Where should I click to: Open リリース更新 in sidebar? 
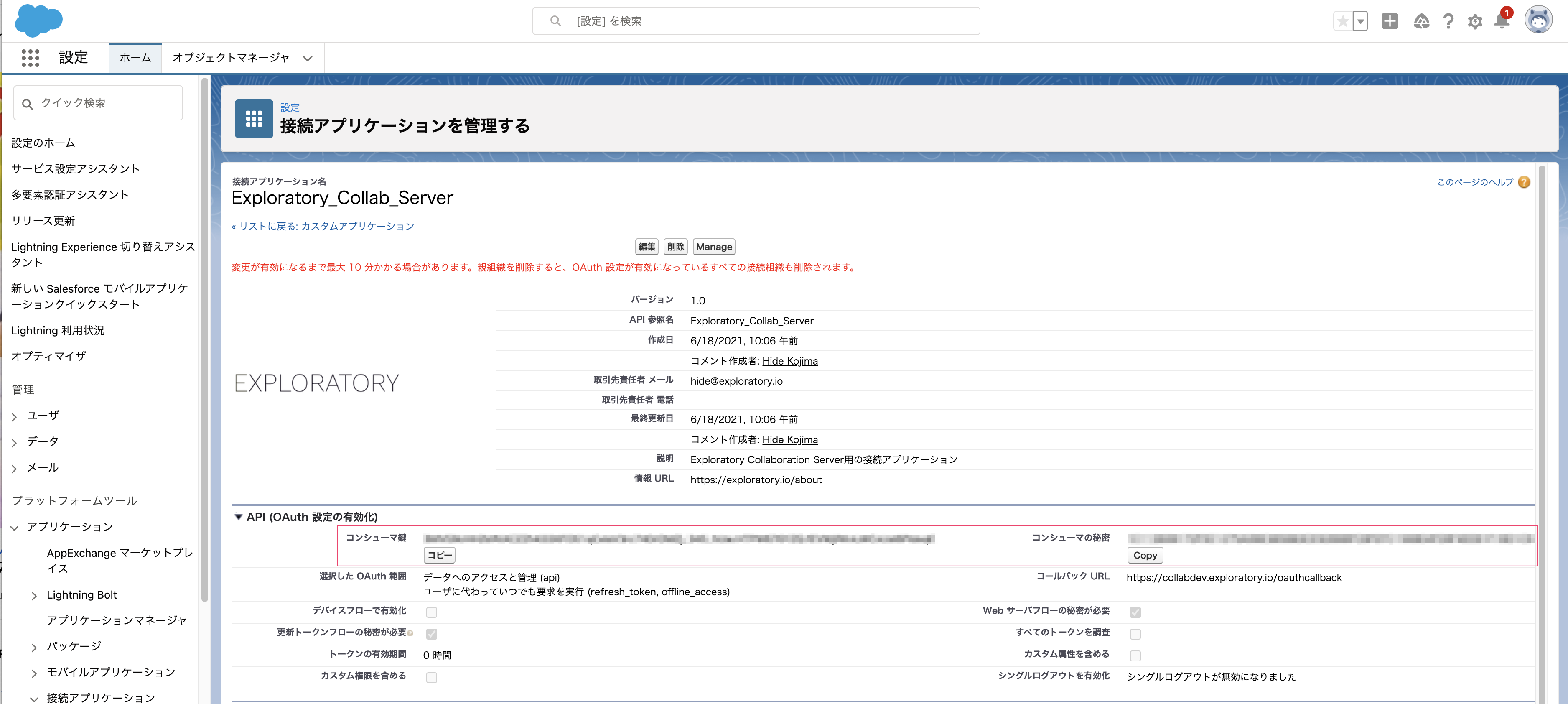click(43, 220)
